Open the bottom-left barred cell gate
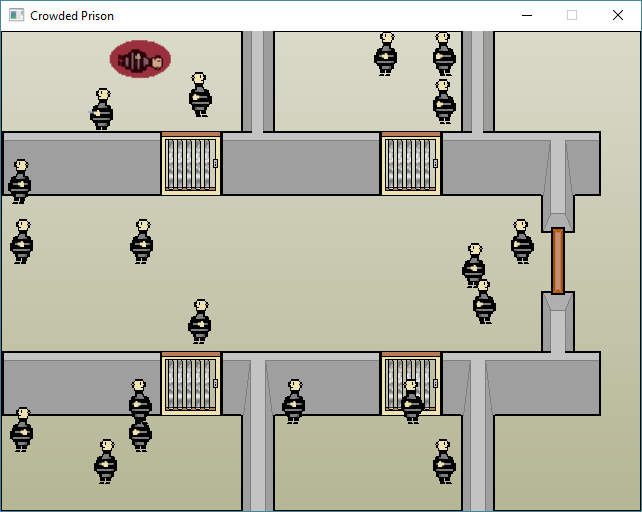Screen dimensions: 642x512 (191, 383)
